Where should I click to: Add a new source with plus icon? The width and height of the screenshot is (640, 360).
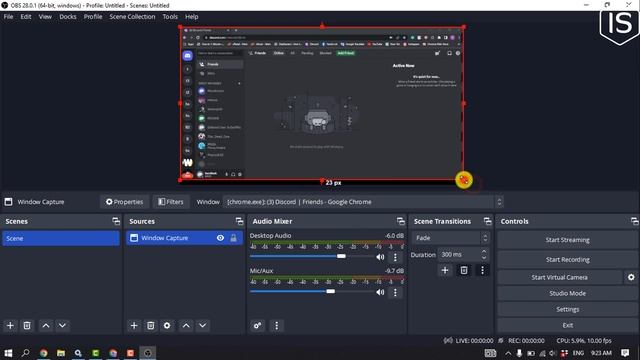click(x=134, y=325)
